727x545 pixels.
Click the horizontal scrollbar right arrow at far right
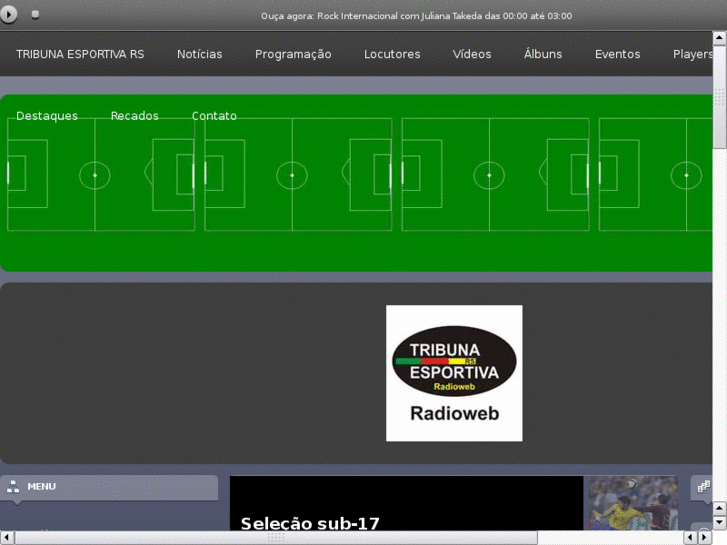[704, 538]
